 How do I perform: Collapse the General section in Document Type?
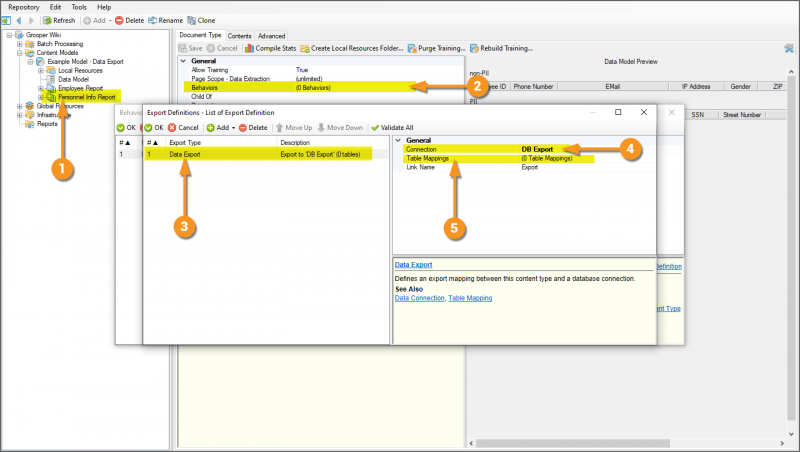[x=183, y=61]
